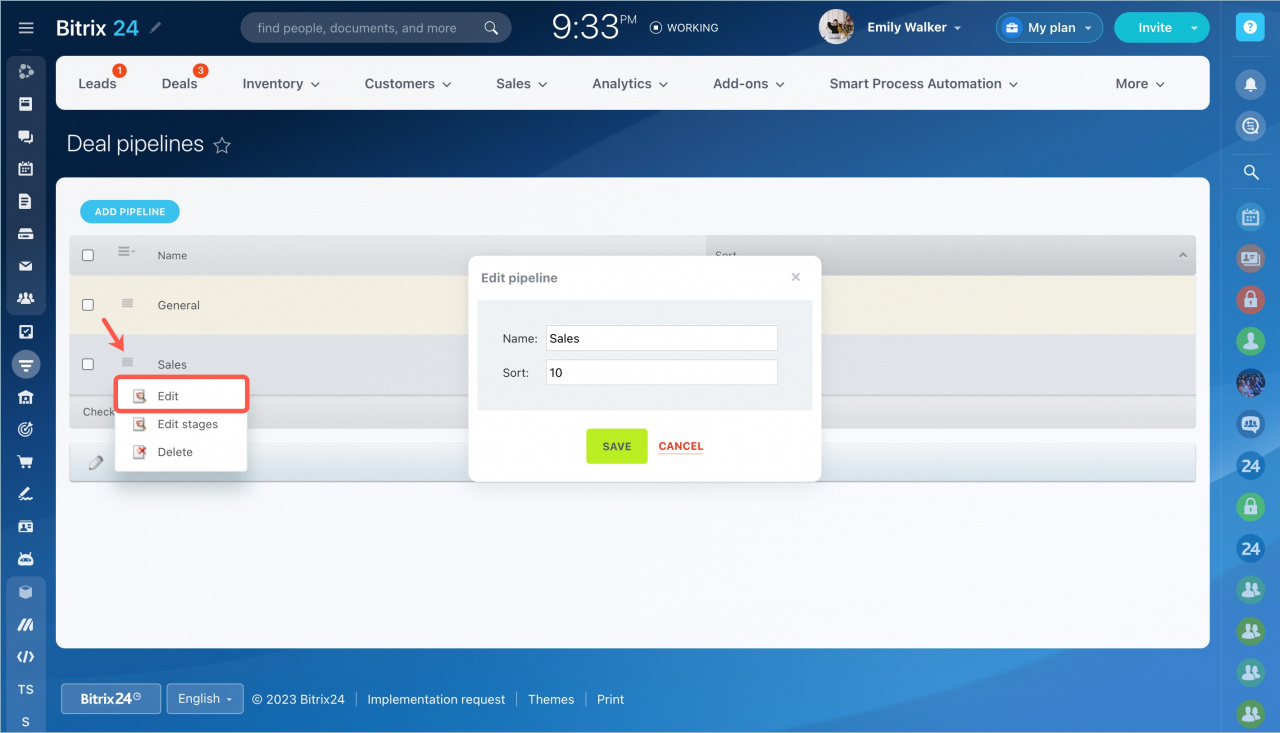Expand the Analytics dropdown menu
1280x733 pixels.
pos(630,84)
